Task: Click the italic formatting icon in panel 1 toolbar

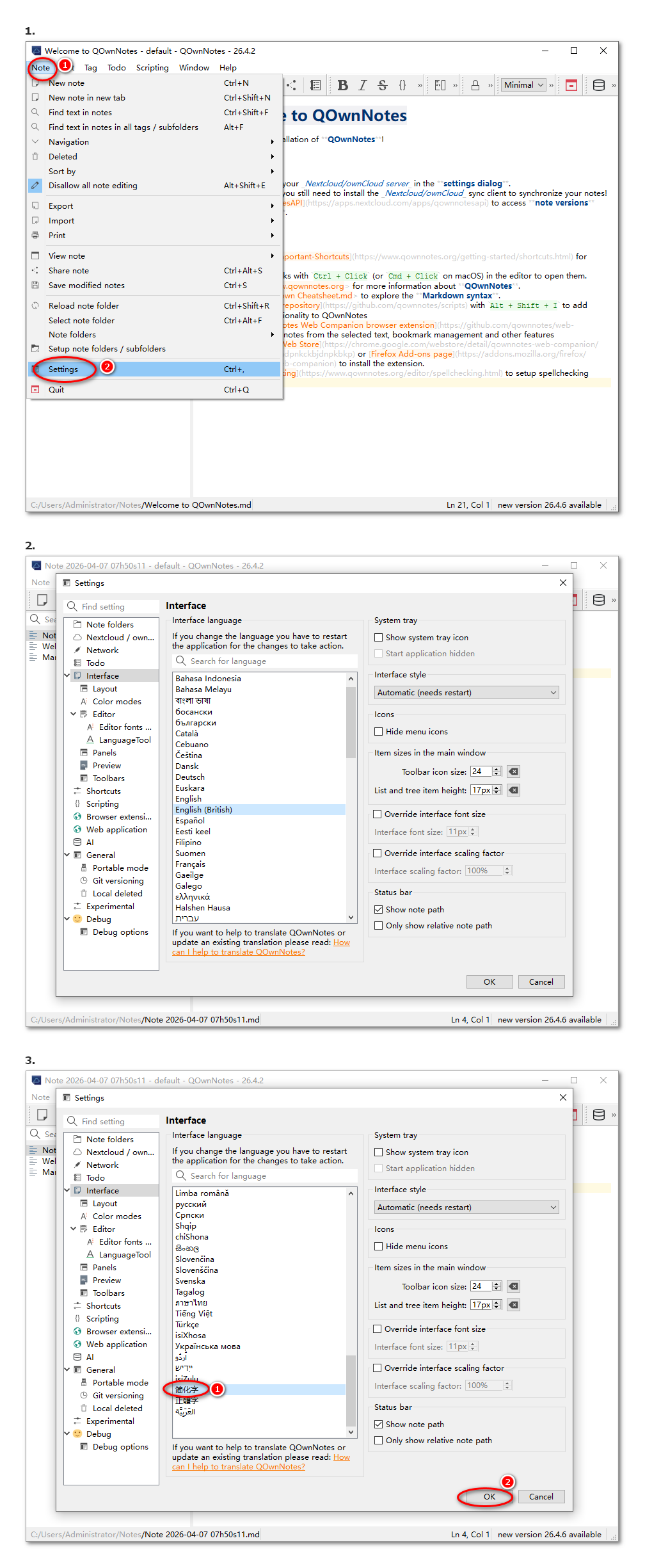Action: tap(363, 85)
